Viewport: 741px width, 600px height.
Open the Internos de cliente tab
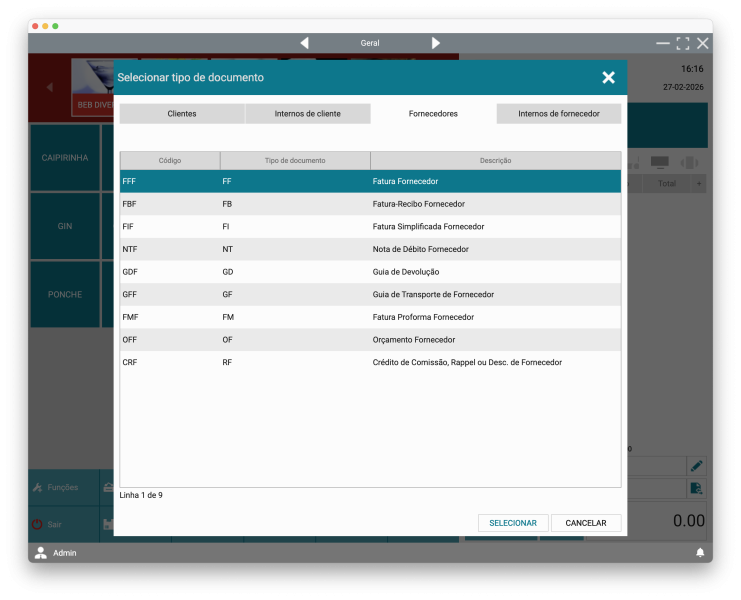[307, 114]
